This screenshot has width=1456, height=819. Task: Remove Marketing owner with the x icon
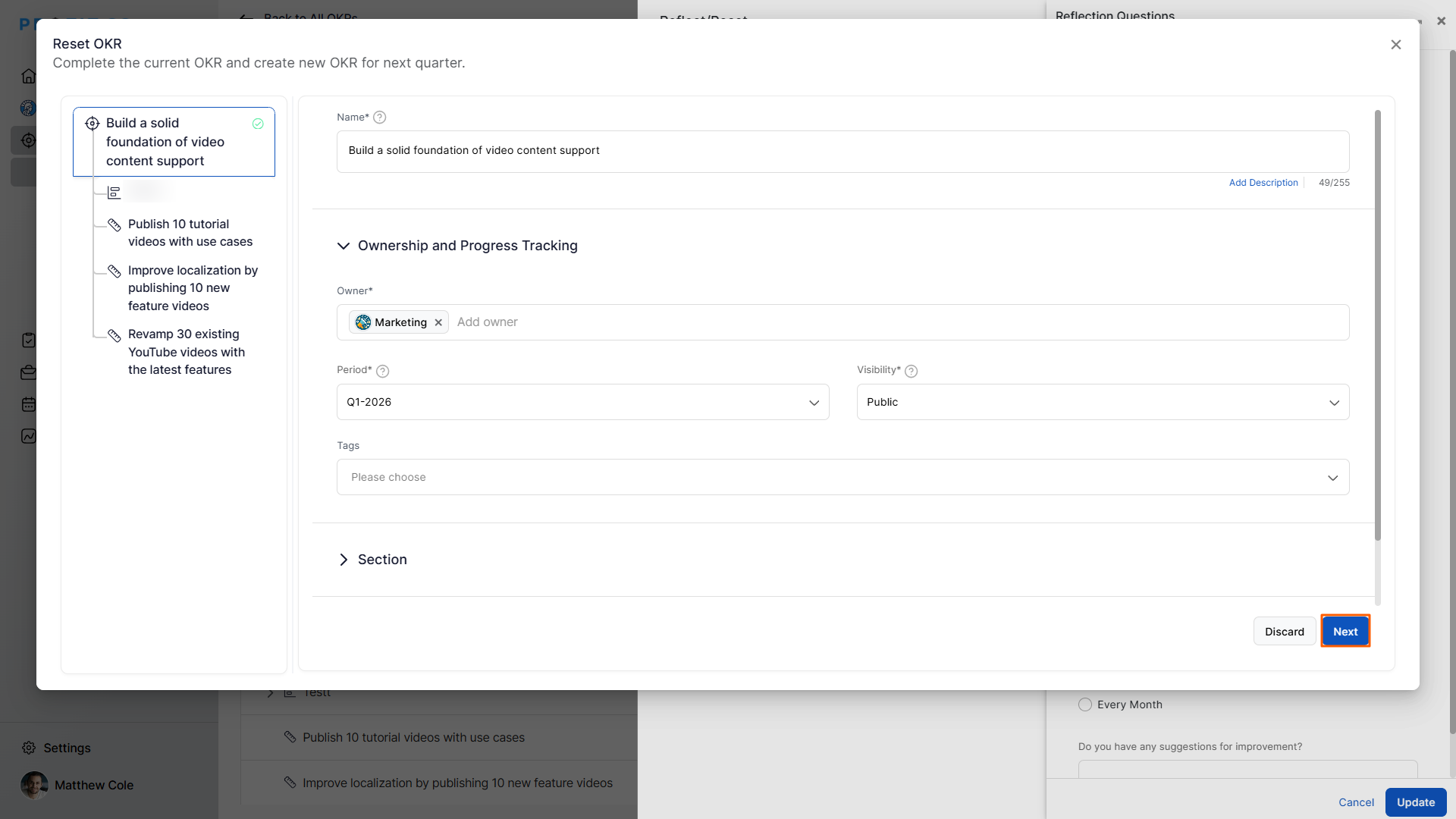click(x=438, y=322)
